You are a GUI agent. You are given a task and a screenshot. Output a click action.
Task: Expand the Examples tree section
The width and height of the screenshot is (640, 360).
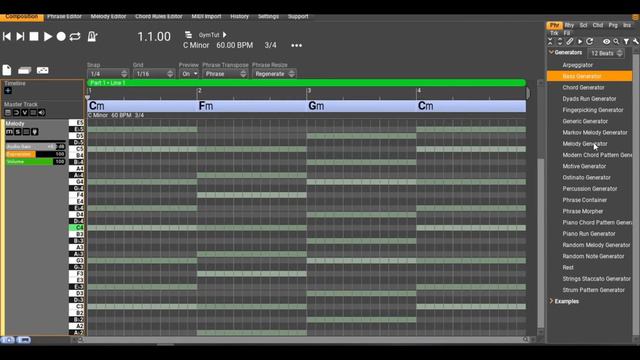pyautogui.click(x=551, y=301)
